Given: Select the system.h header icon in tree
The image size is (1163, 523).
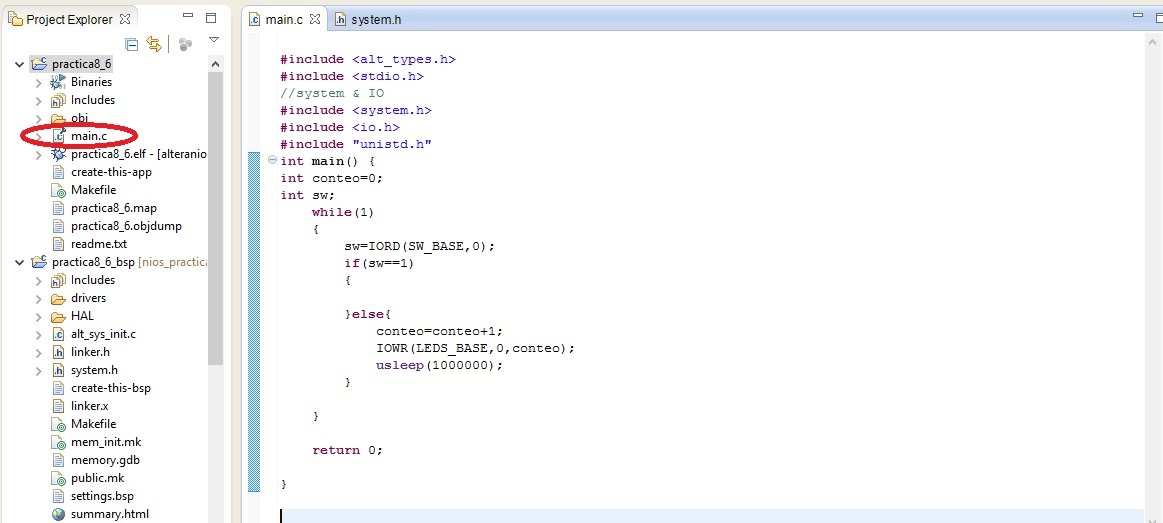Looking at the screenshot, I should 58,370.
